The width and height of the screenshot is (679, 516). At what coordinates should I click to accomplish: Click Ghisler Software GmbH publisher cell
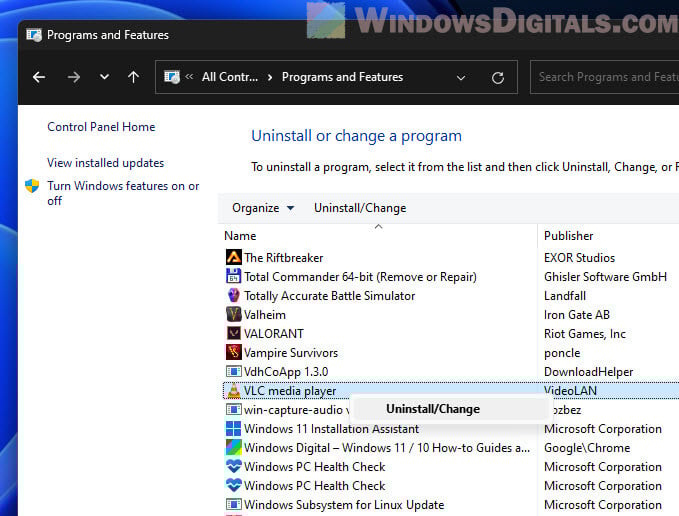point(605,277)
